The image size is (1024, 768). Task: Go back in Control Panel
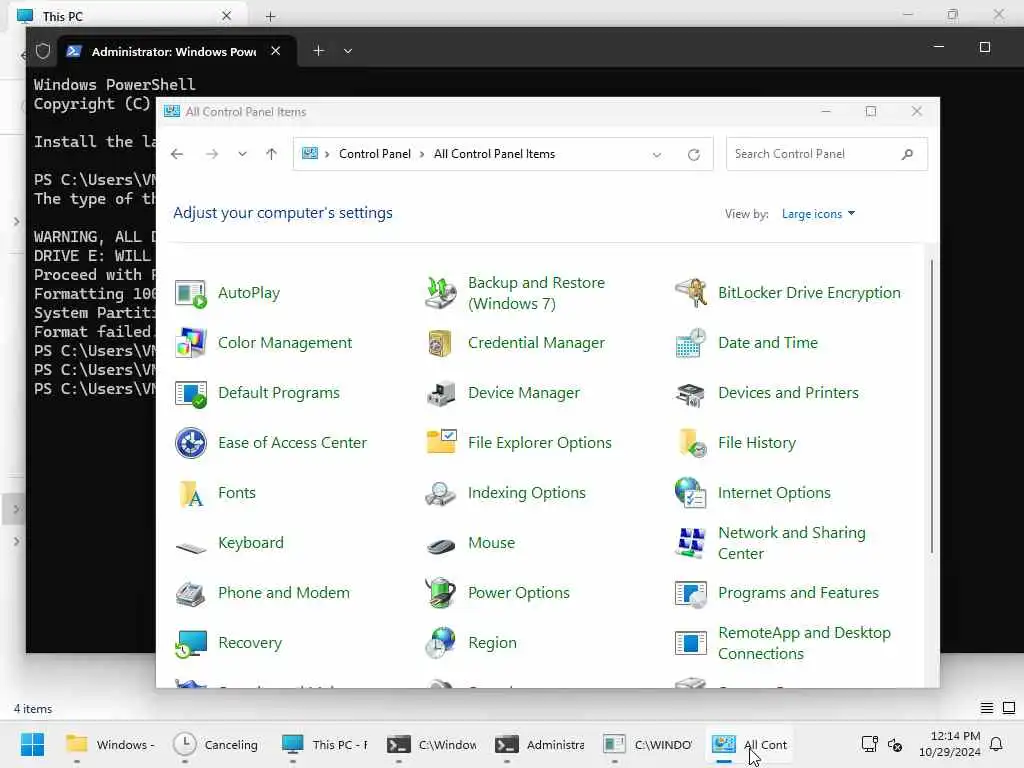177,155
